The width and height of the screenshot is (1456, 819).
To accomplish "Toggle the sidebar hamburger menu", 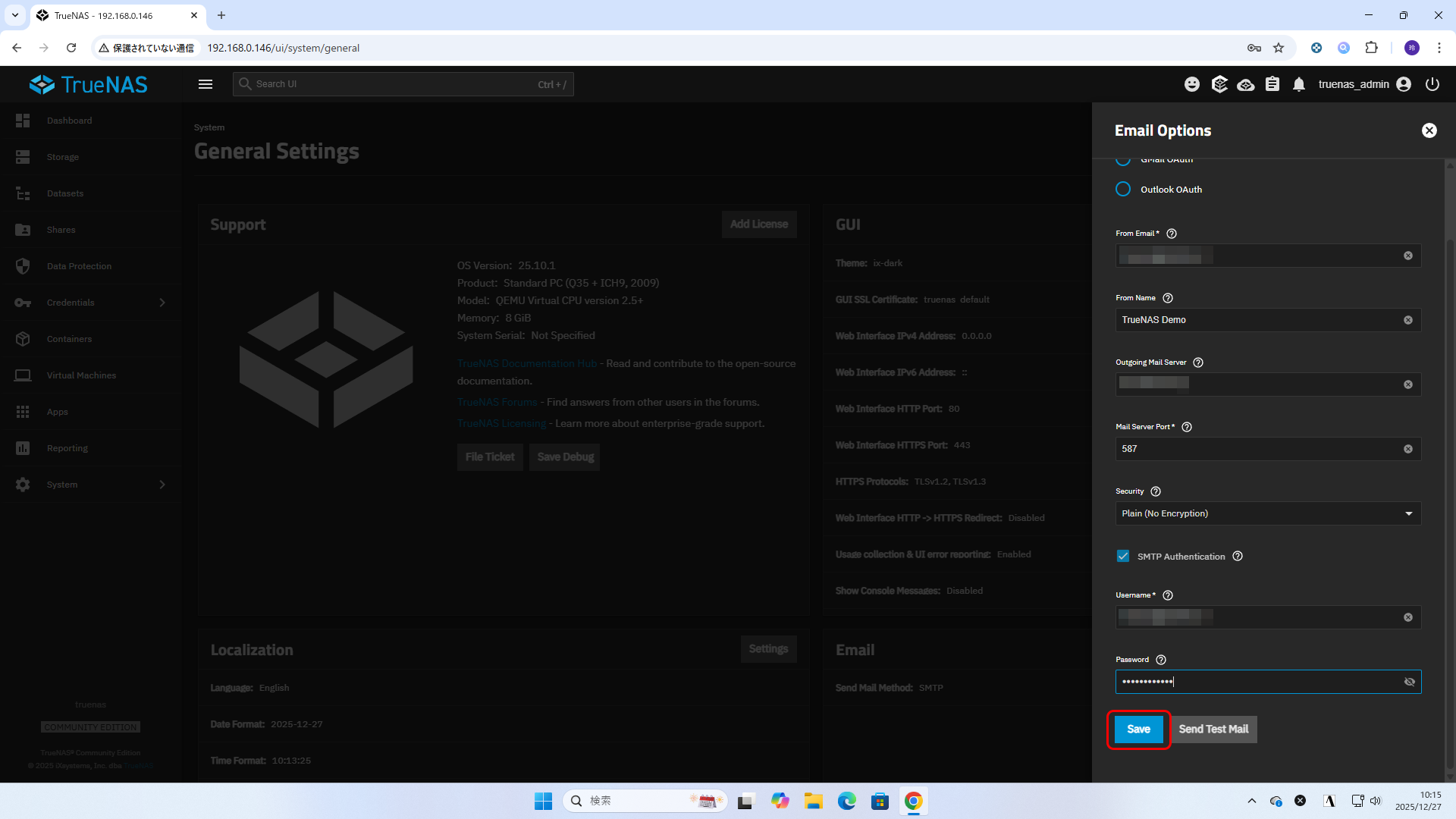I will click(206, 84).
